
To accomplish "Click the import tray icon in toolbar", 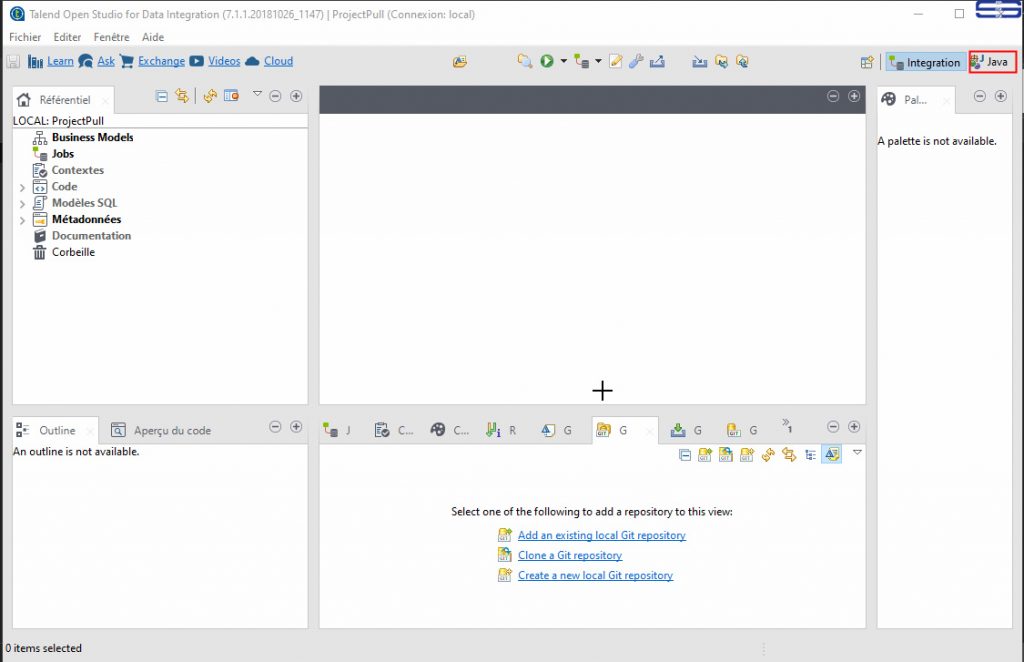I will 699,61.
